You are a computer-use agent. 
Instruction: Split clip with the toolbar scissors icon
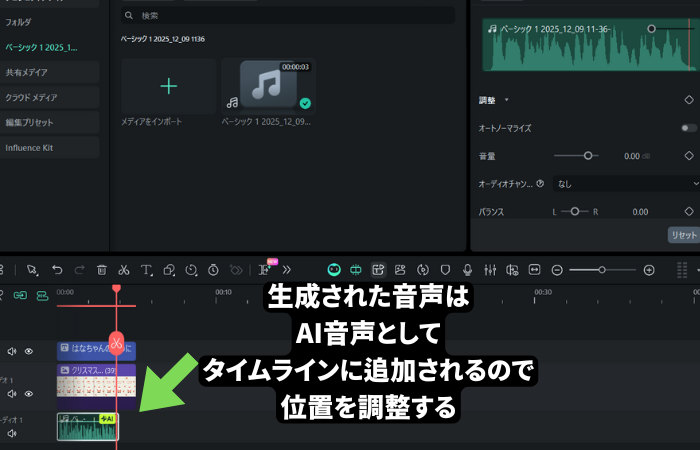coord(124,270)
